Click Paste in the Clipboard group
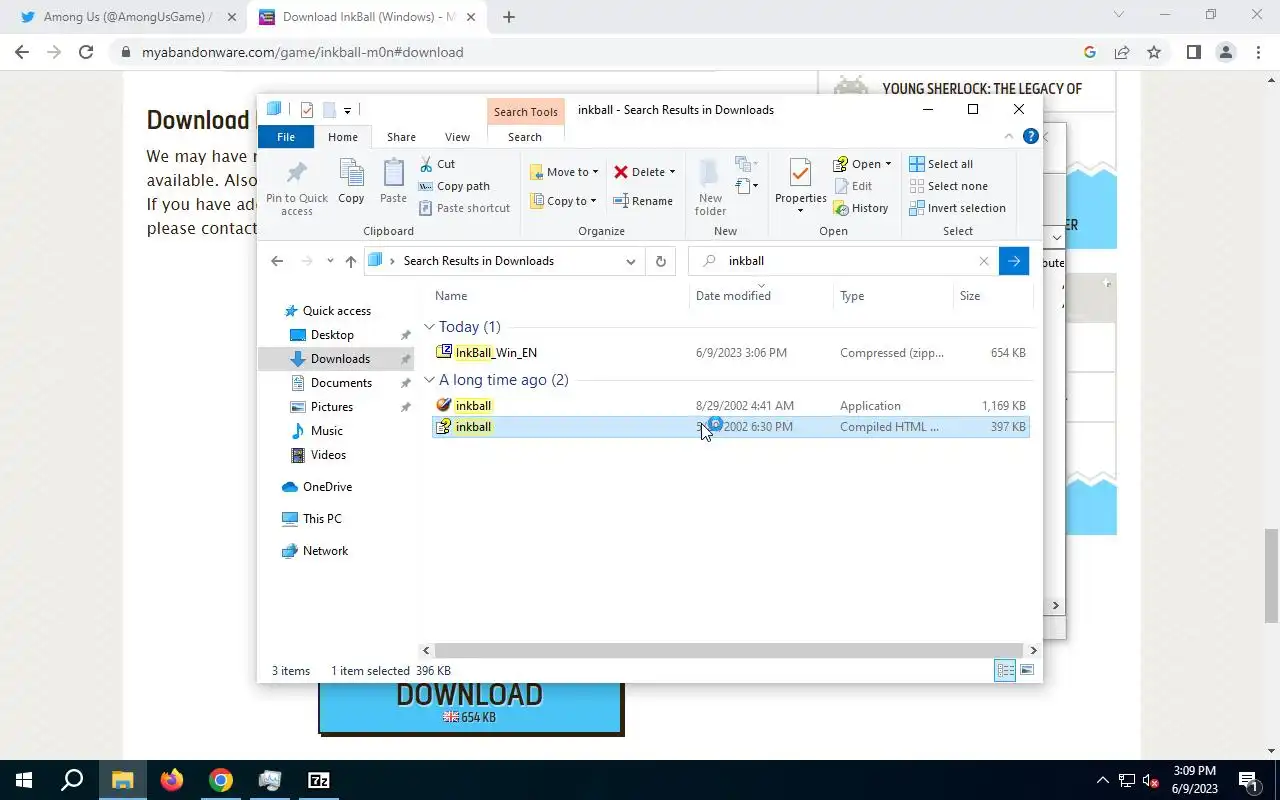 point(393,181)
